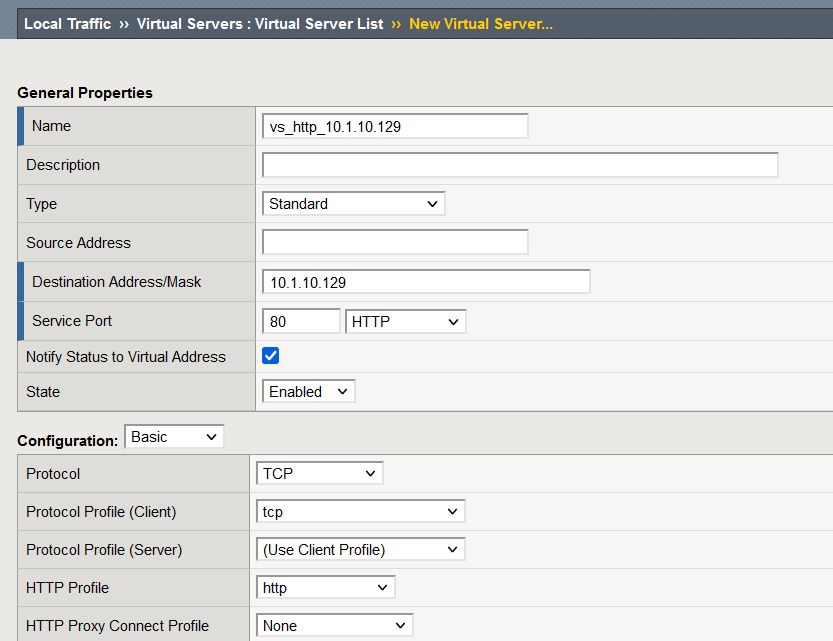Focus the Description input box

pos(520,165)
